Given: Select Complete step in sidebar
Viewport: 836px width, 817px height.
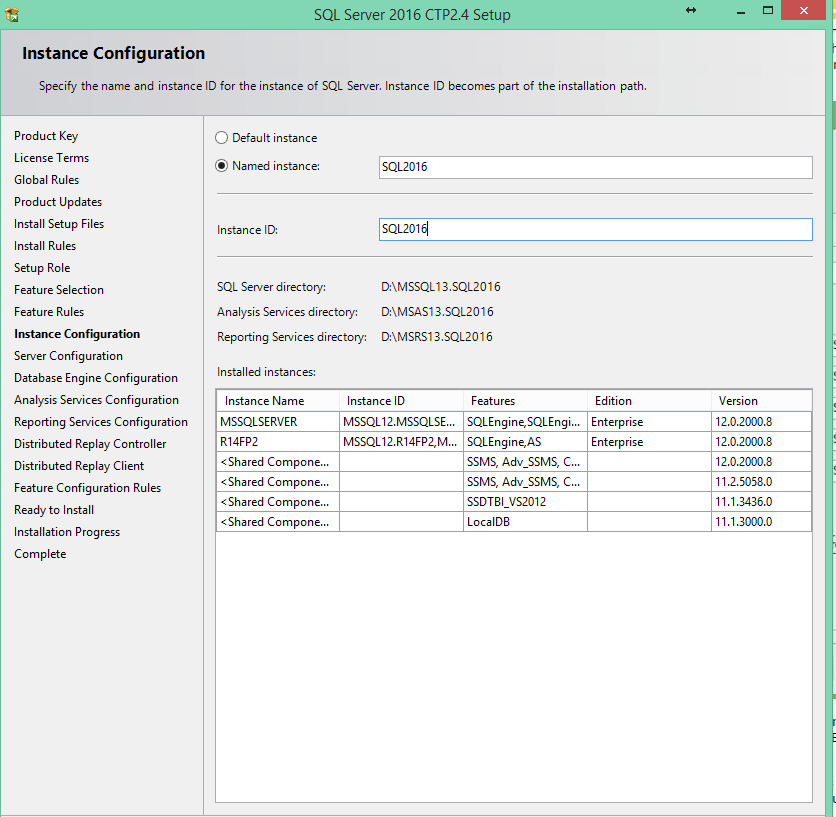Looking at the screenshot, I should click(x=40, y=554).
